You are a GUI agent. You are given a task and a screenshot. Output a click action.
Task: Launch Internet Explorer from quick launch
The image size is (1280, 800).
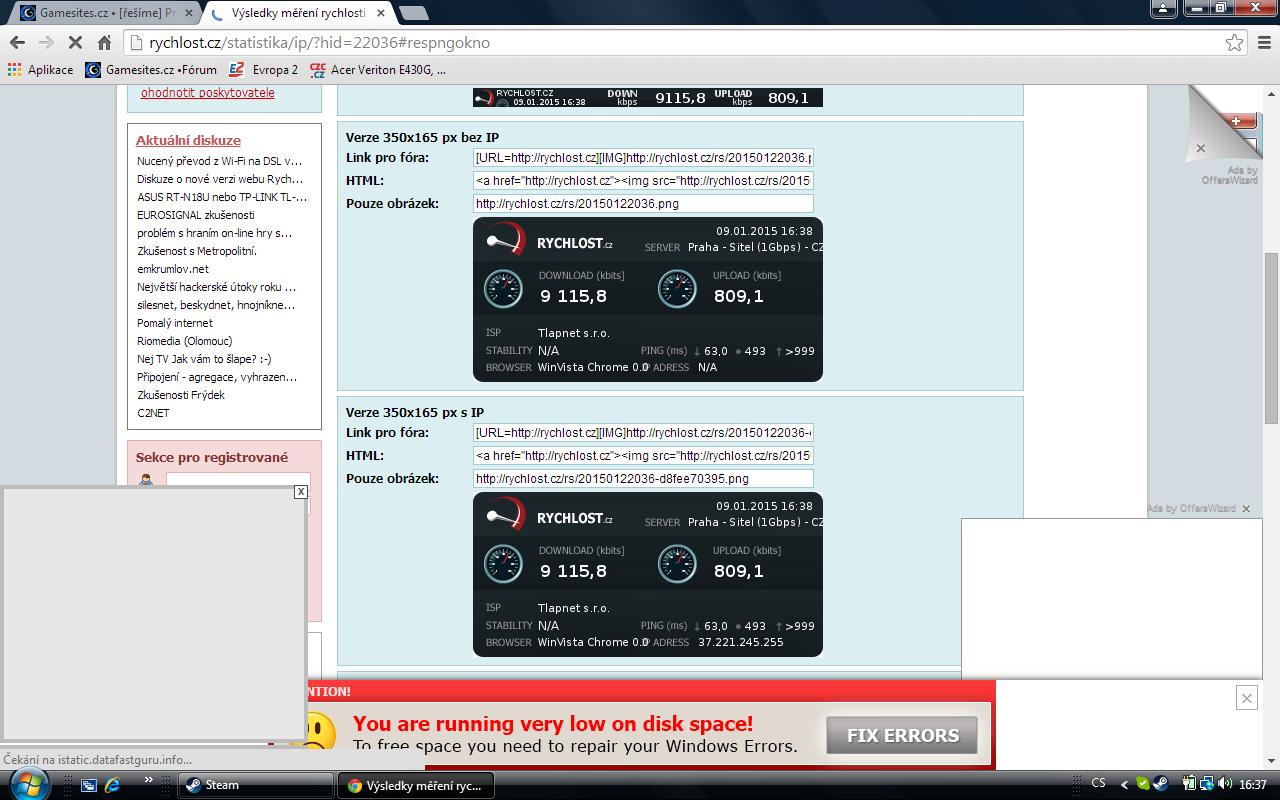pyautogui.click(x=113, y=785)
